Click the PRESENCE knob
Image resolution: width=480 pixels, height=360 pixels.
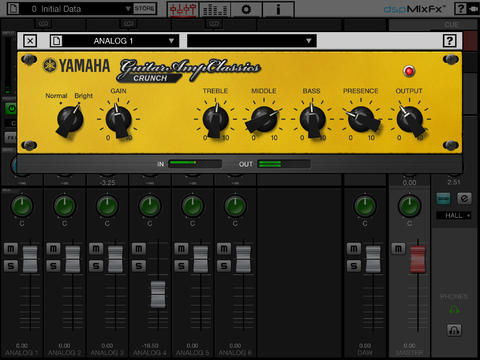[x=362, y=119]
